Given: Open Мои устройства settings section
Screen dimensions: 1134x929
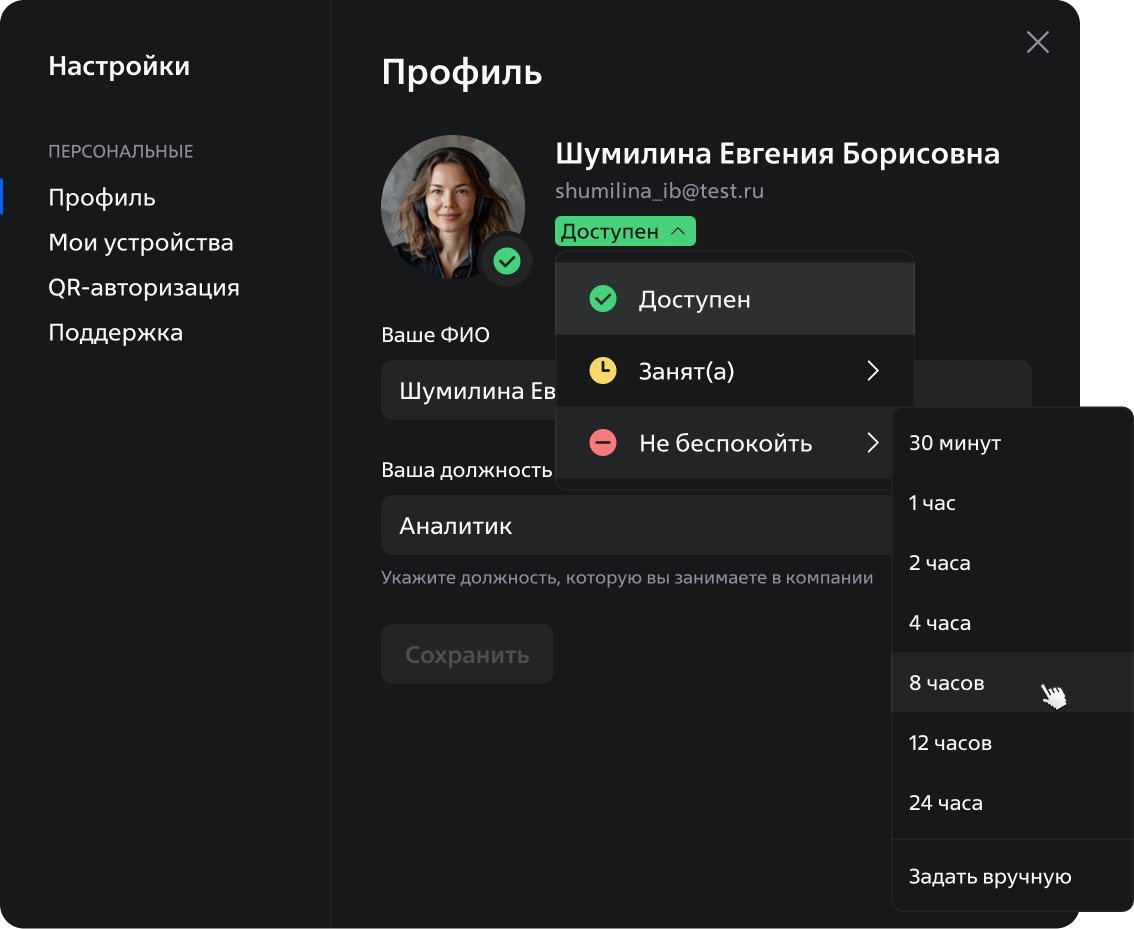Looking at the screenshot, I should [141, 243].
